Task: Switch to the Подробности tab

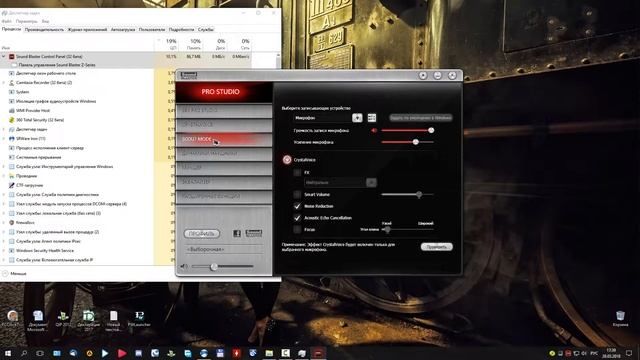Action: [x=181, y=30]
